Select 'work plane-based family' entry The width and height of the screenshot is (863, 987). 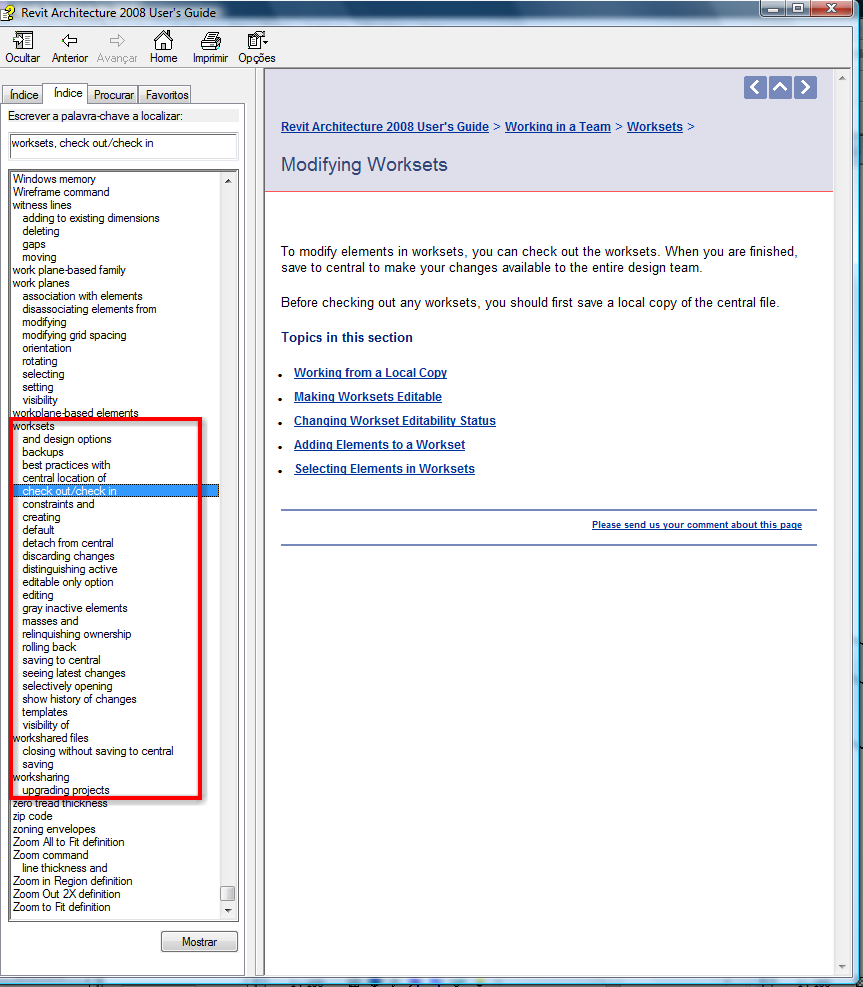coord(69,270)
